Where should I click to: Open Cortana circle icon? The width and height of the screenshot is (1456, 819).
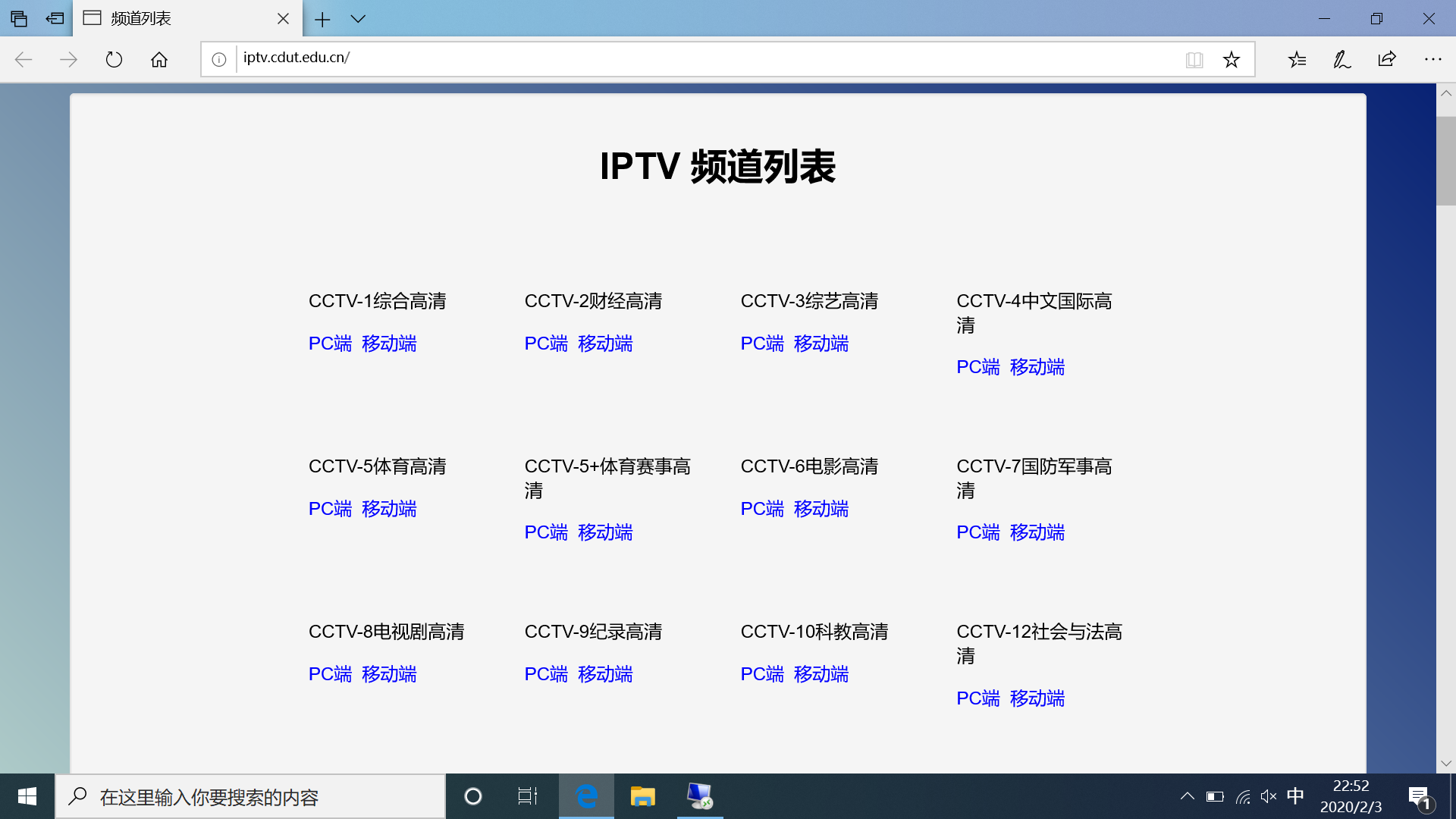(x=473, y=796)
